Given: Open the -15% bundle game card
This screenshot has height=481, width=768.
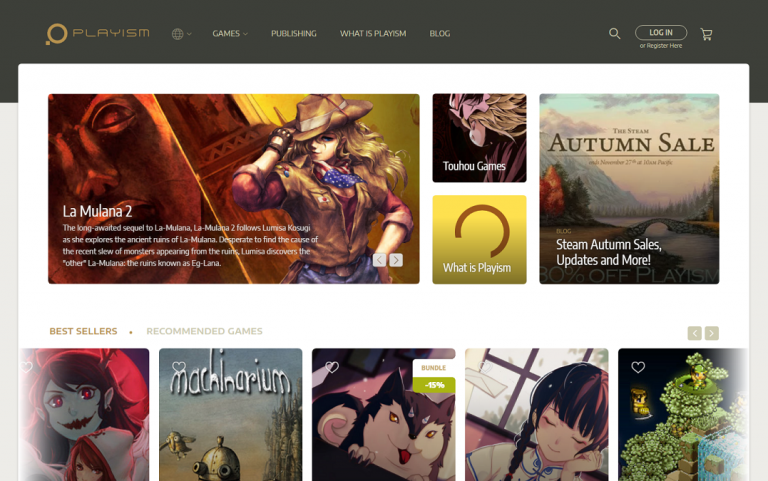Looking at the screenshot, I should [384, 414].
